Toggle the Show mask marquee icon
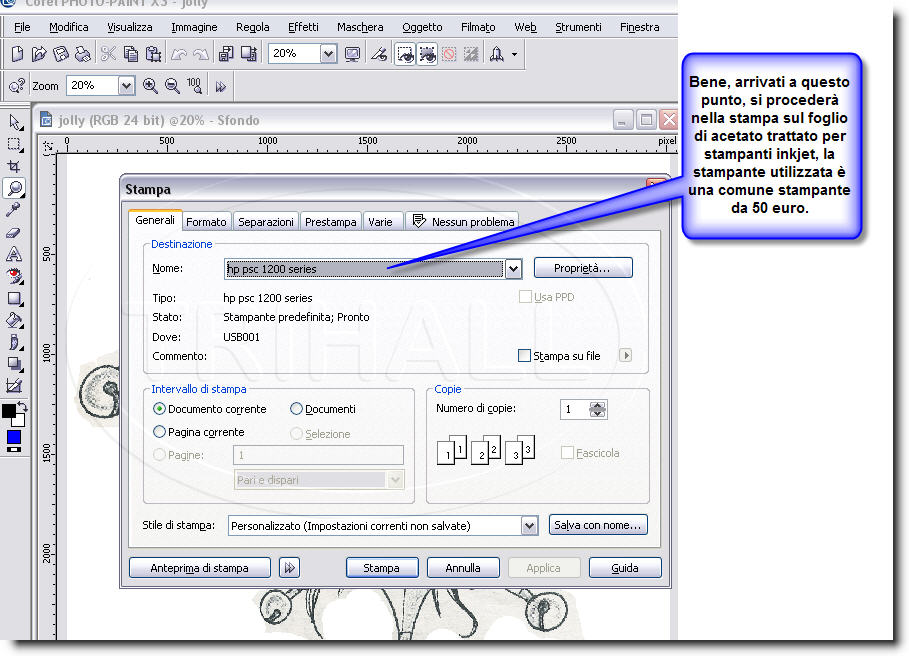The image size is (909, 656). 405,54
